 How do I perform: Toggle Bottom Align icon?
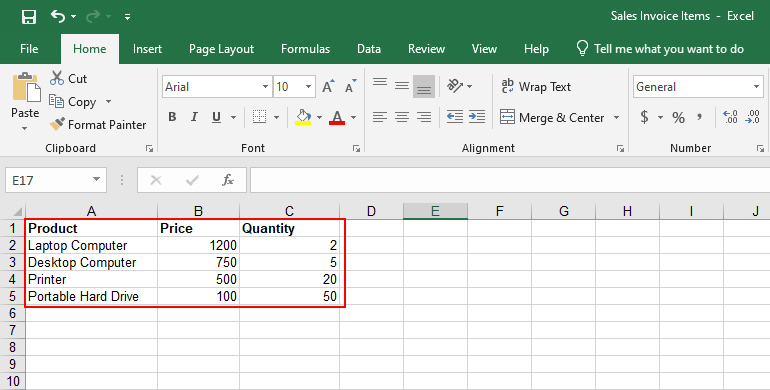tap(424, 86)
